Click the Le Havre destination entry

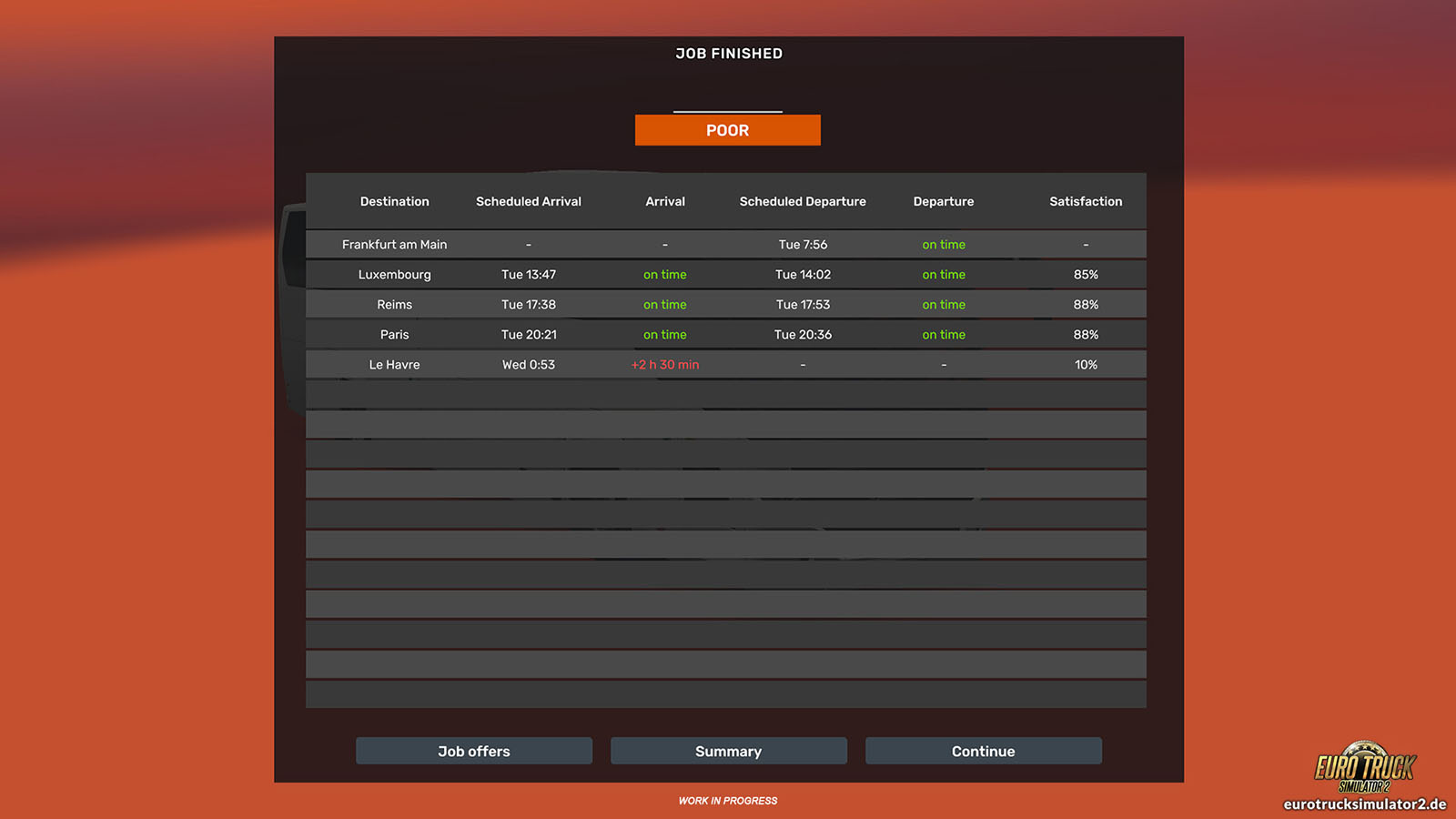click(394, 364)
